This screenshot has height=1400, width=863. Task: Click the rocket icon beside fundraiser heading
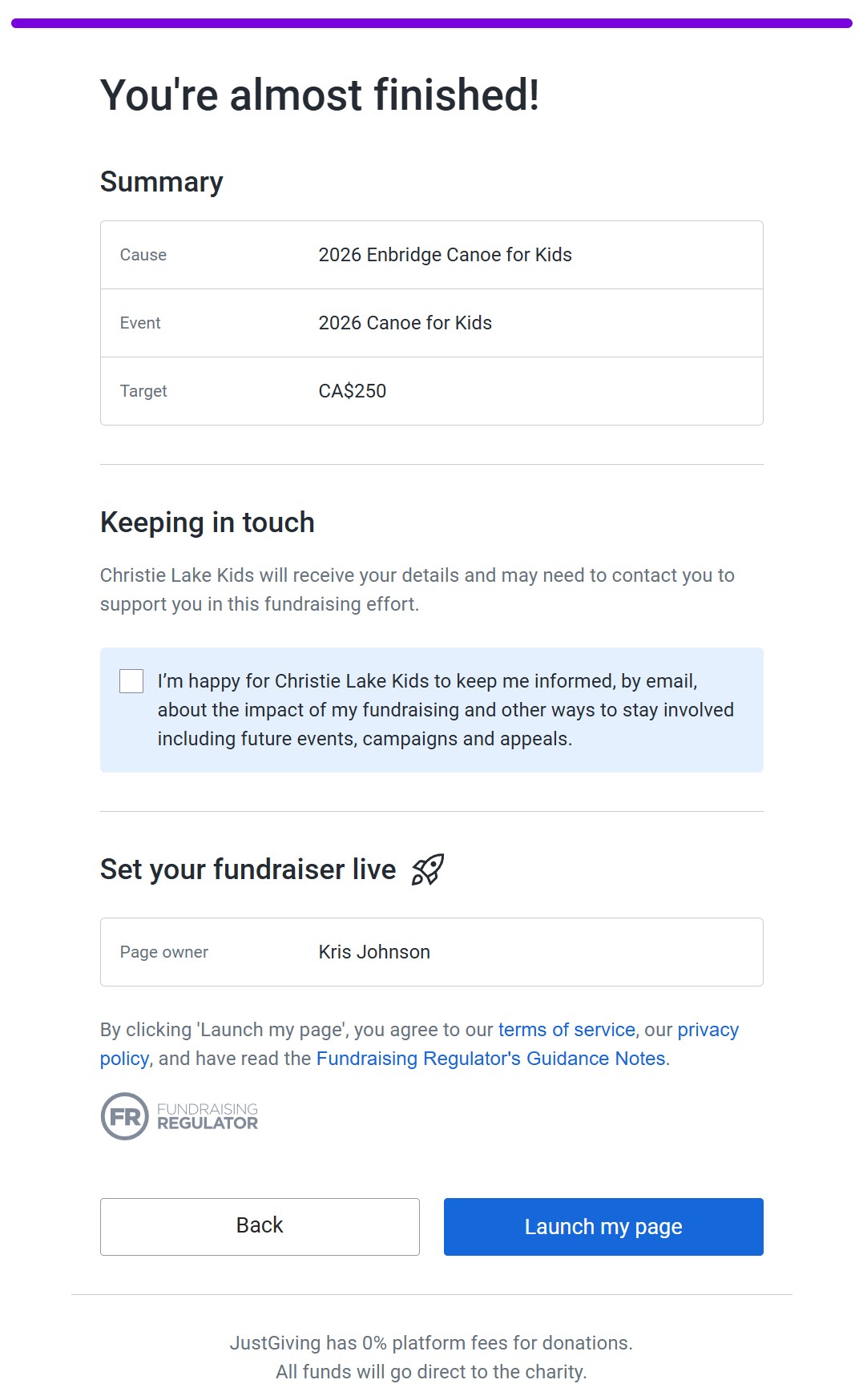(x=427, y=869)
